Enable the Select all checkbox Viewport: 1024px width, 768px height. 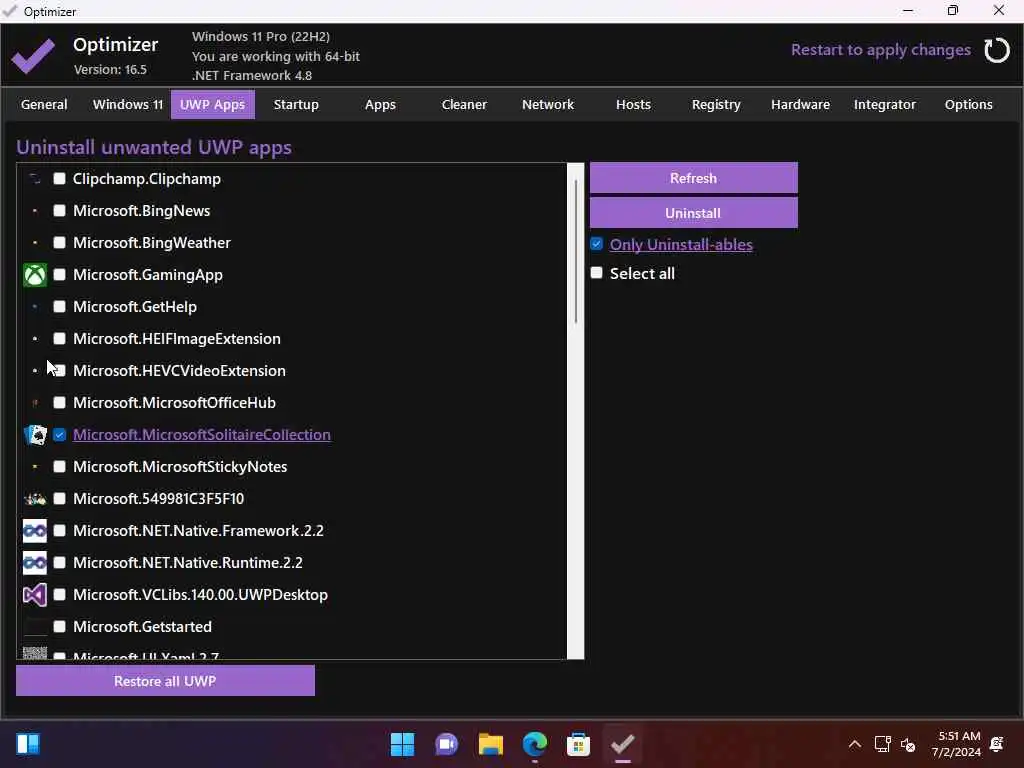[x=596, y=273]
